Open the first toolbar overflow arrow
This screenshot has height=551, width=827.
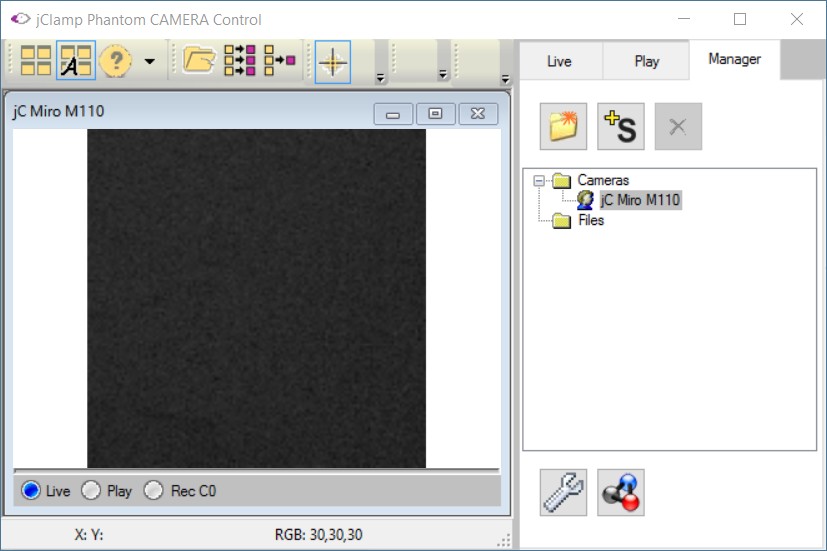click(x=381, y=79)
